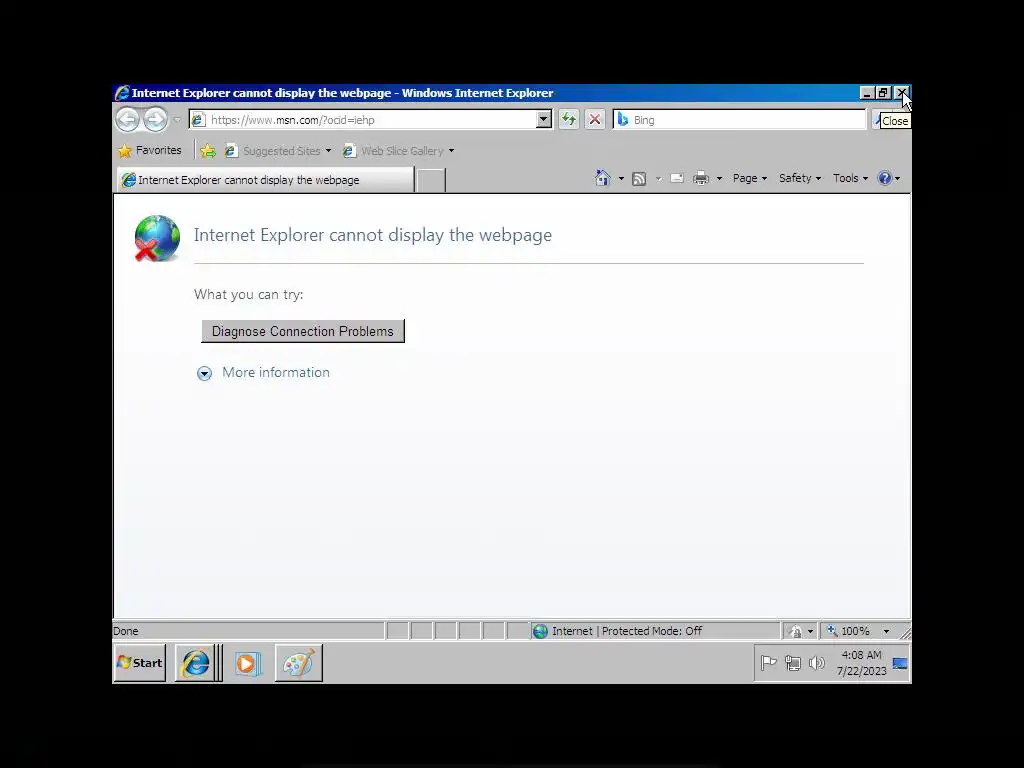Viewport: 1024px width, 768px height.
Task: Open Action Center flag tray icon
Action: 769,663
